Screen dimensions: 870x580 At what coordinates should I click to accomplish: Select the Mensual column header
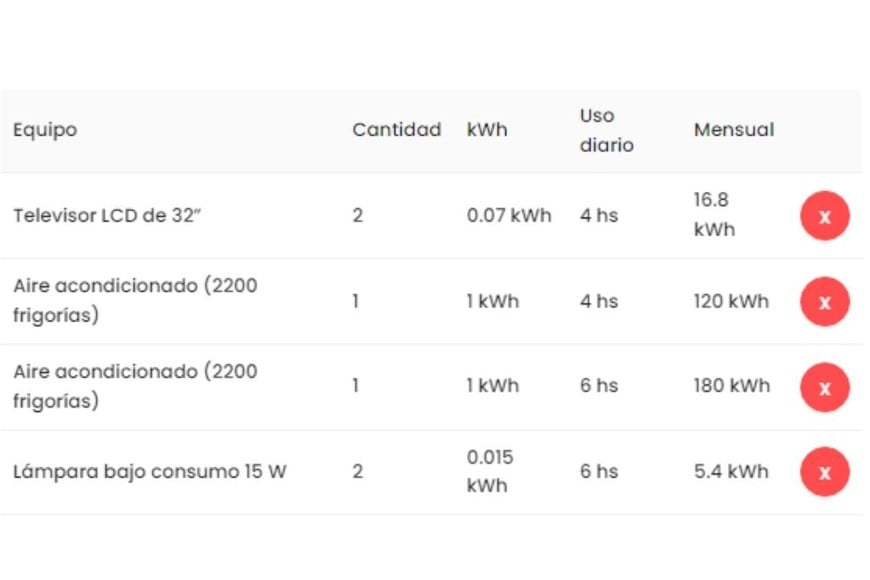point(733,130)
